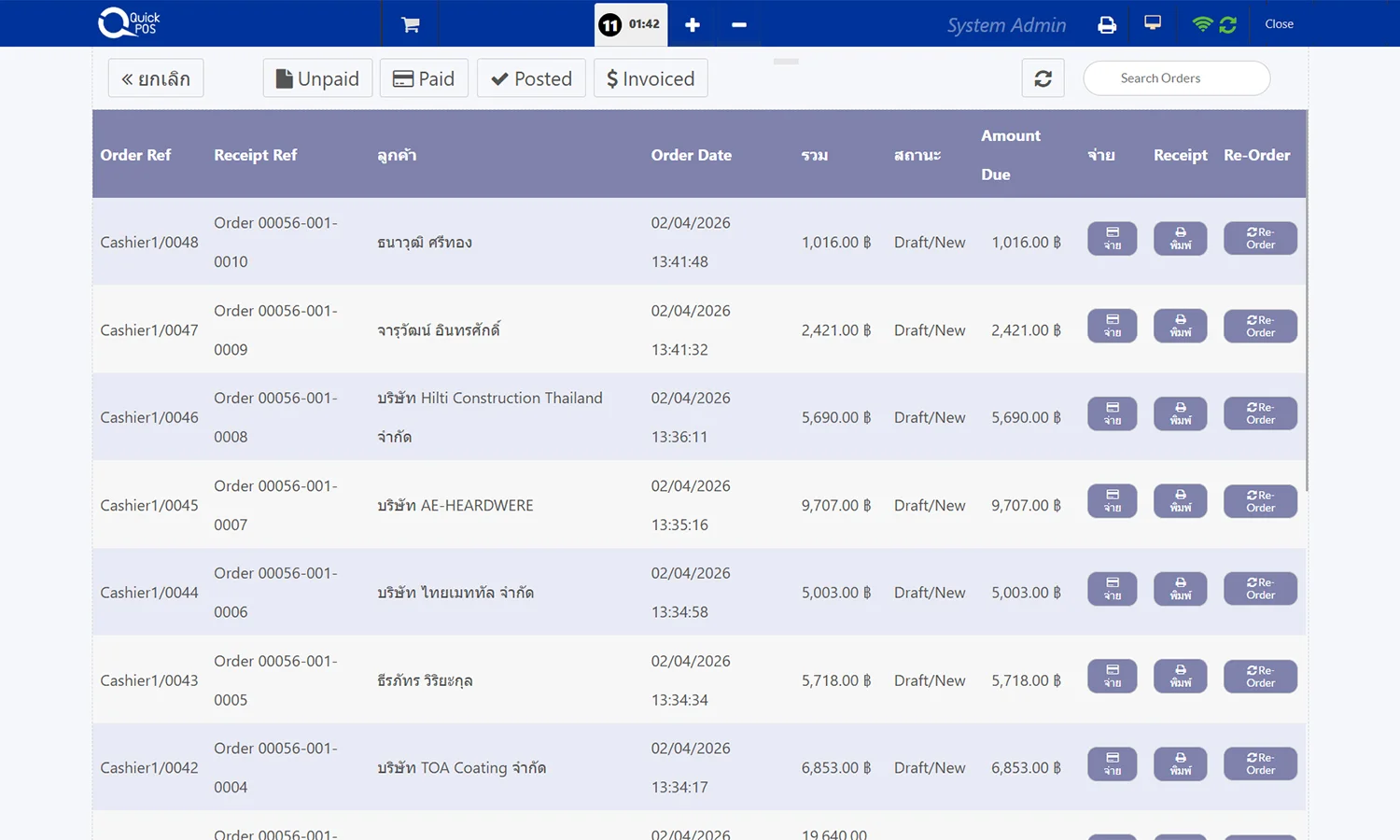
Task: Click the printer icon in header
Action: click(x=1107, y=24)
